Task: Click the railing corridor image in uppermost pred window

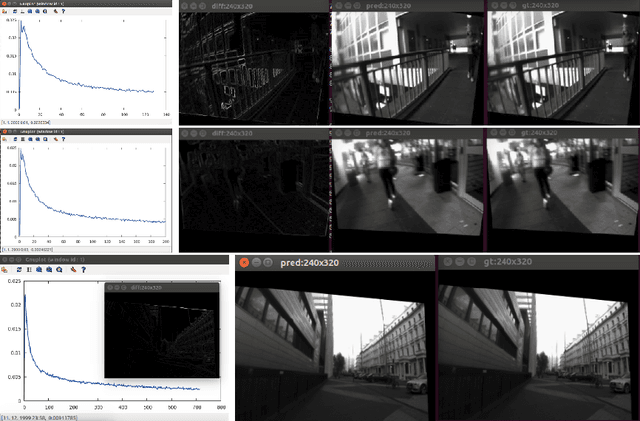Action: pos(407,67)
